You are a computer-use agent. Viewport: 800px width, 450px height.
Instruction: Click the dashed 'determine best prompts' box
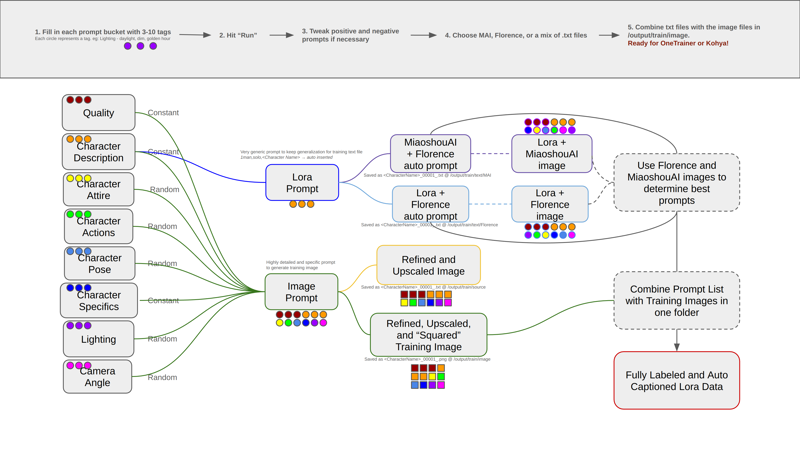[x=677, y=183]
